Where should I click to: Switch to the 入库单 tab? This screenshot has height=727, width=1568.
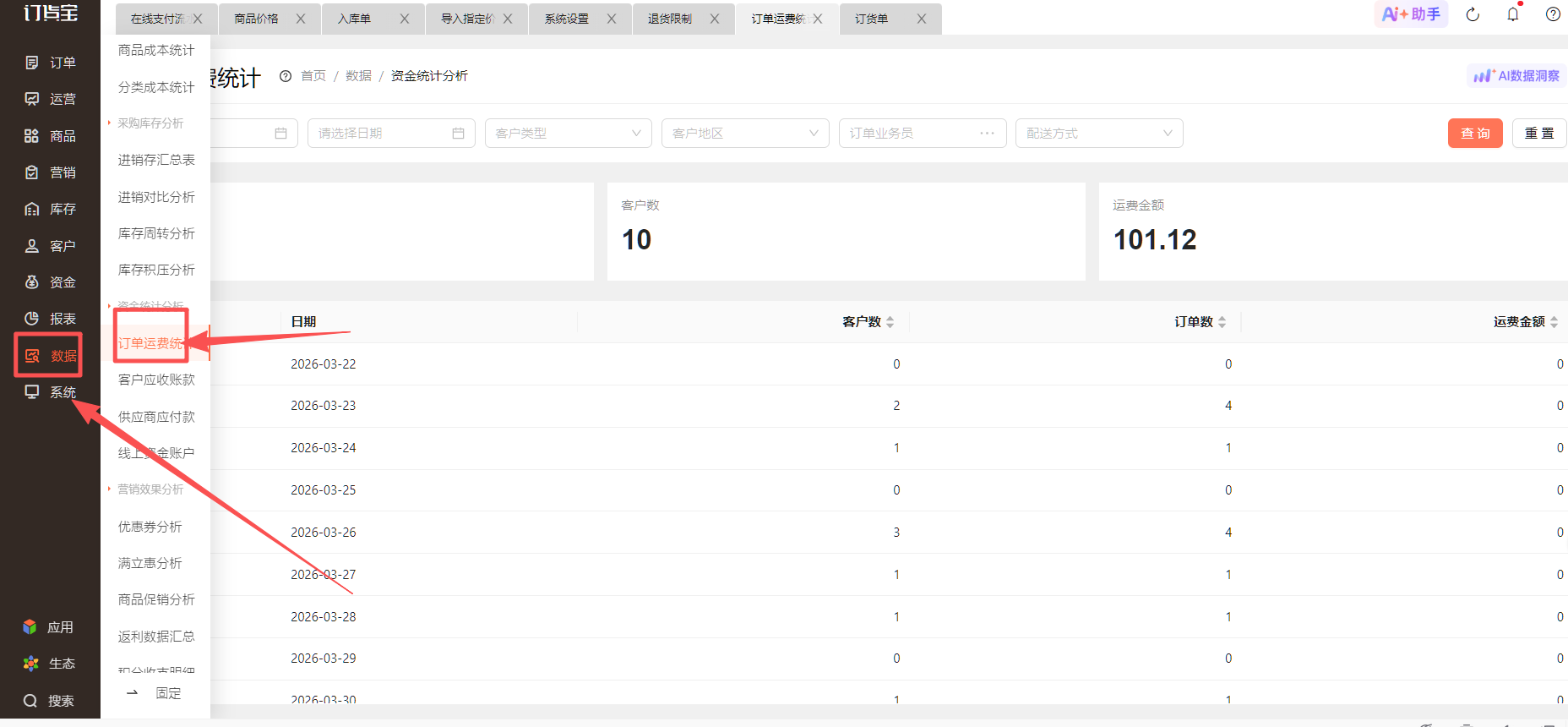point(354,19)
